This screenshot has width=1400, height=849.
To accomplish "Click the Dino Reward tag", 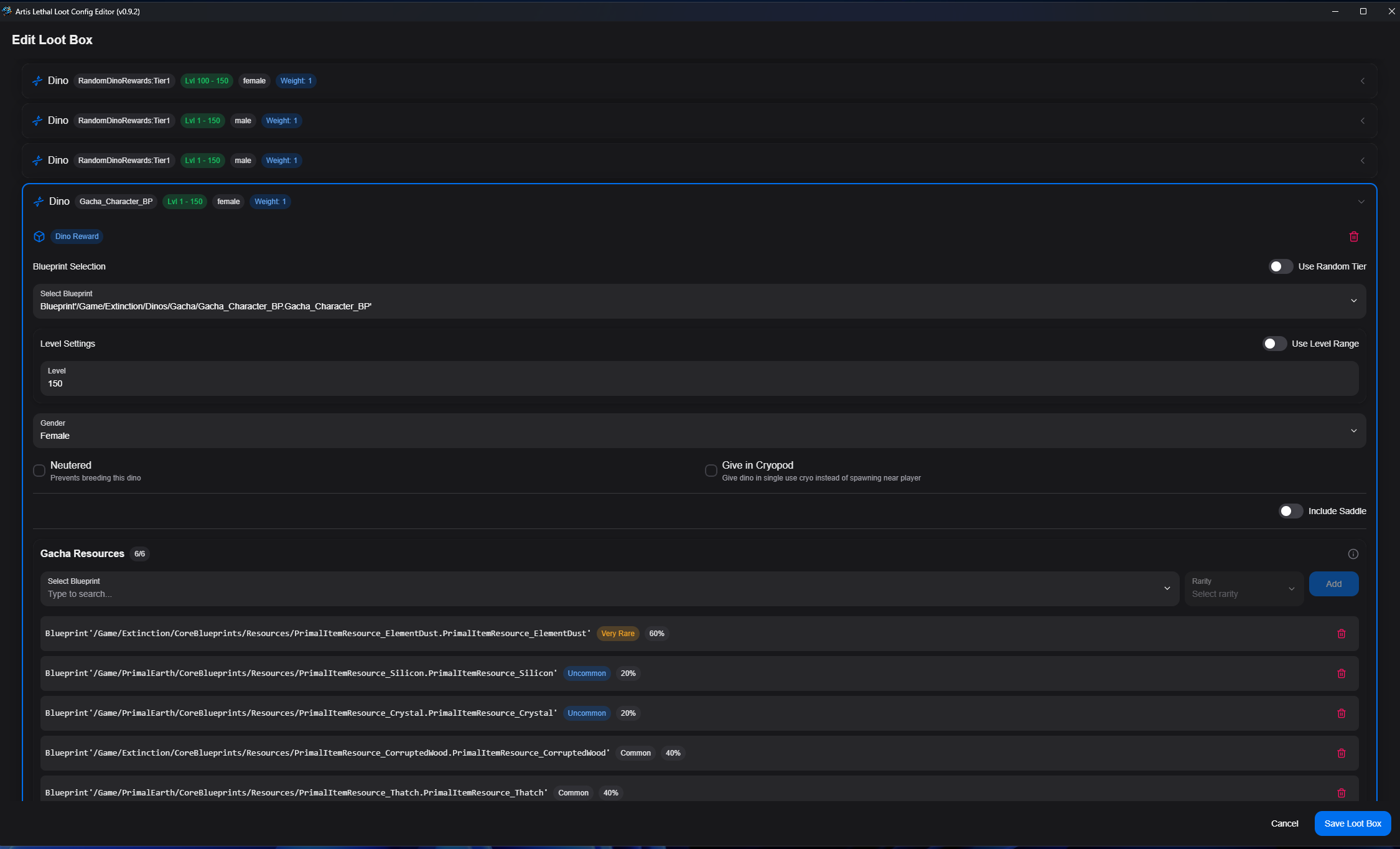I will 77,237.
